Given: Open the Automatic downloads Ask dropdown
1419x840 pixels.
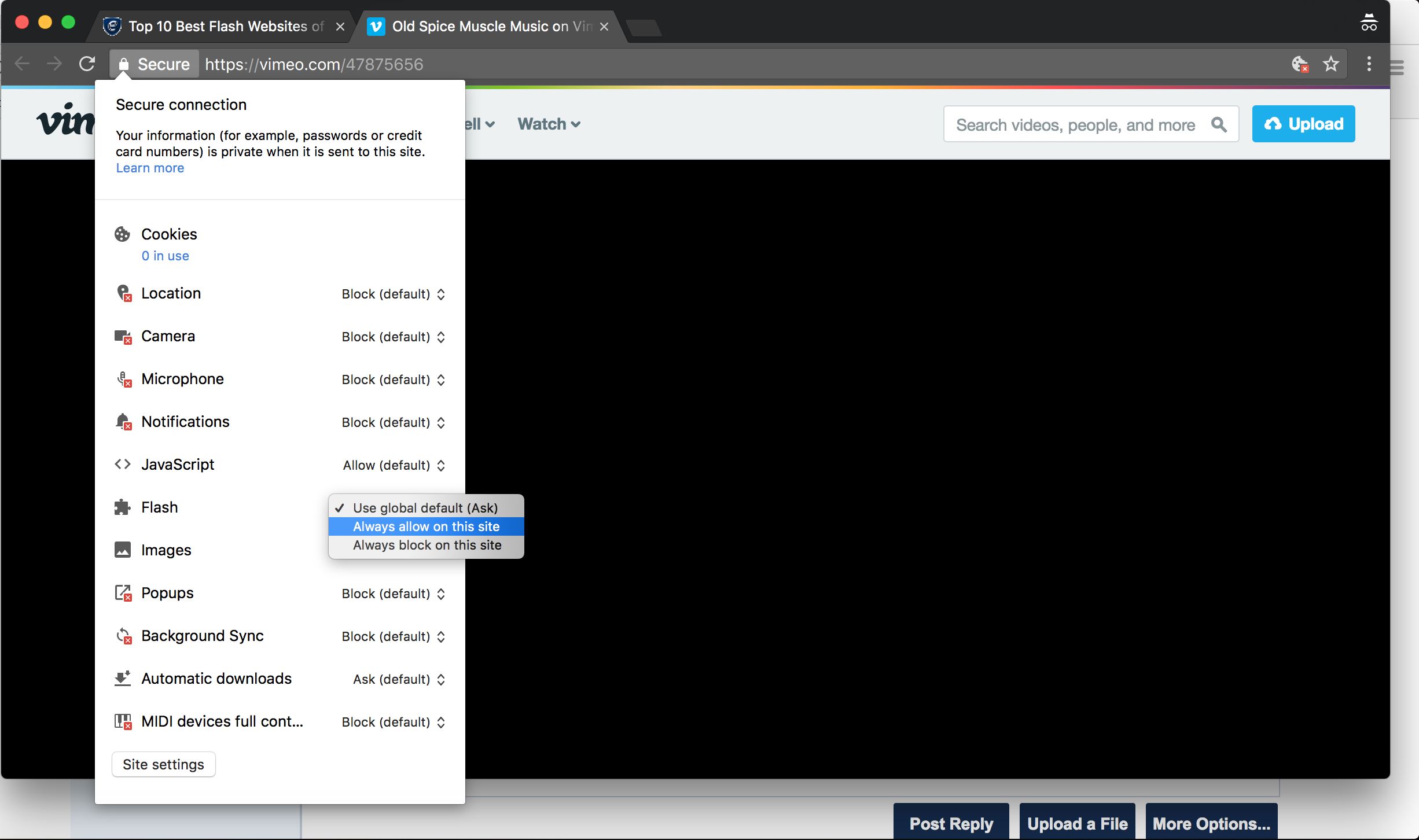Looking at the screenshot, I should point(399,679).
